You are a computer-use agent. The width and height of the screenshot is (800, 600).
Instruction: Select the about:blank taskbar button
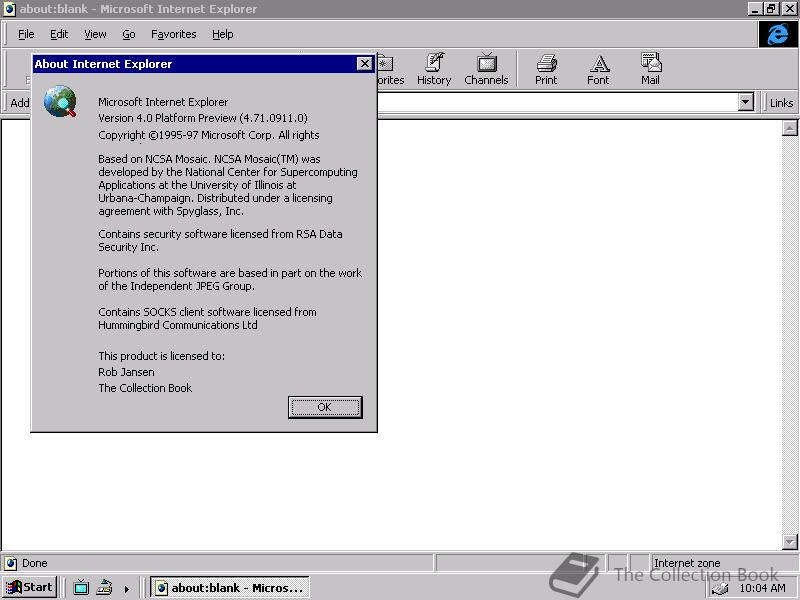point(230,588)
